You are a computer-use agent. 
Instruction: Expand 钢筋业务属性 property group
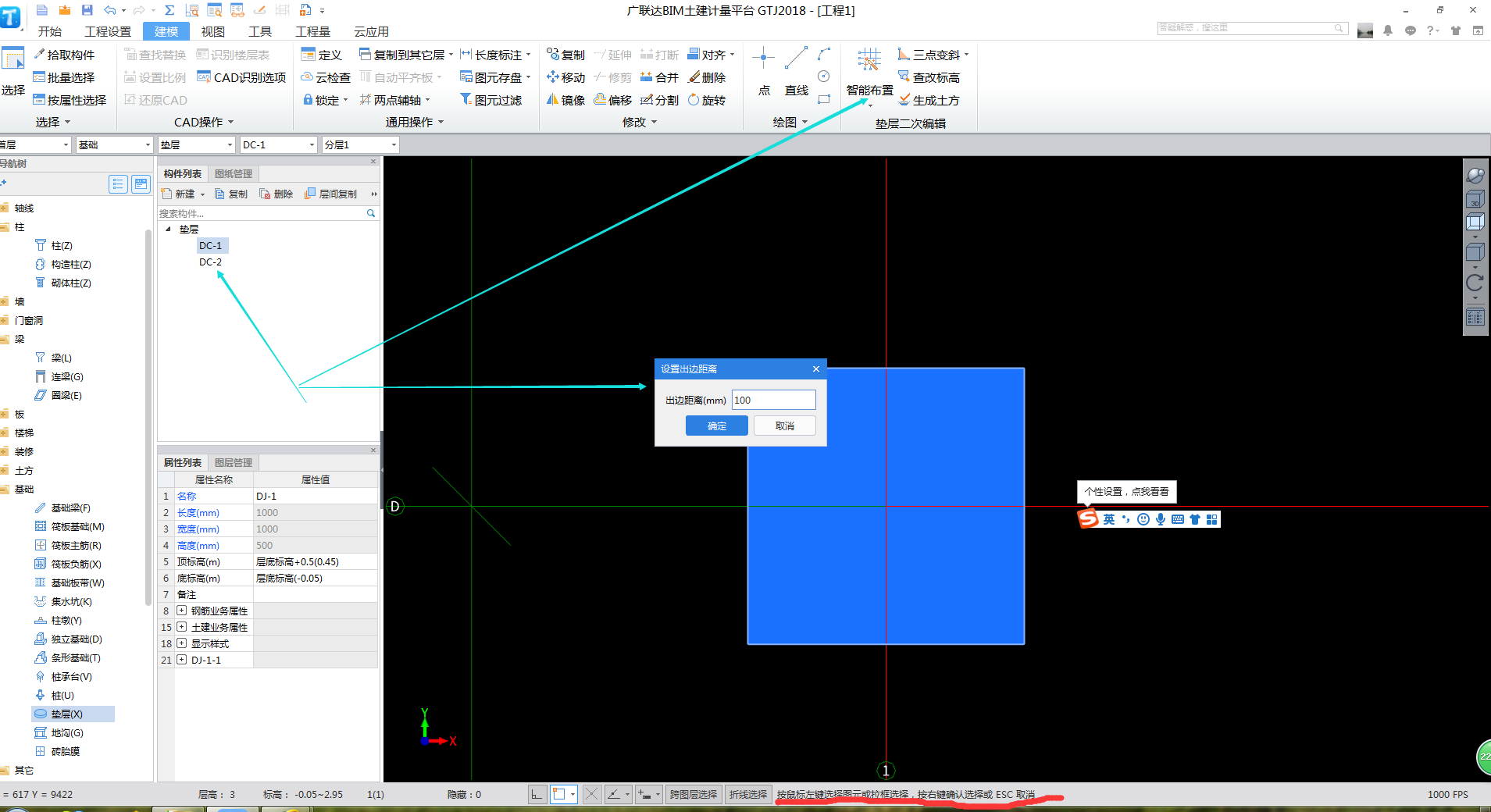pos(181,611)
